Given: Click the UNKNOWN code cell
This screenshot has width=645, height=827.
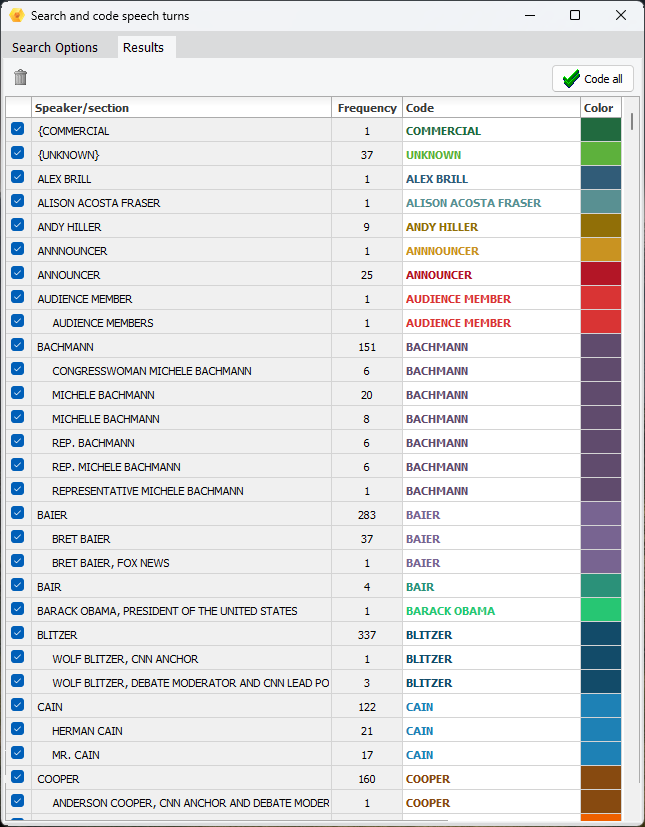Looking at the screenshot, I should point(492,155).
